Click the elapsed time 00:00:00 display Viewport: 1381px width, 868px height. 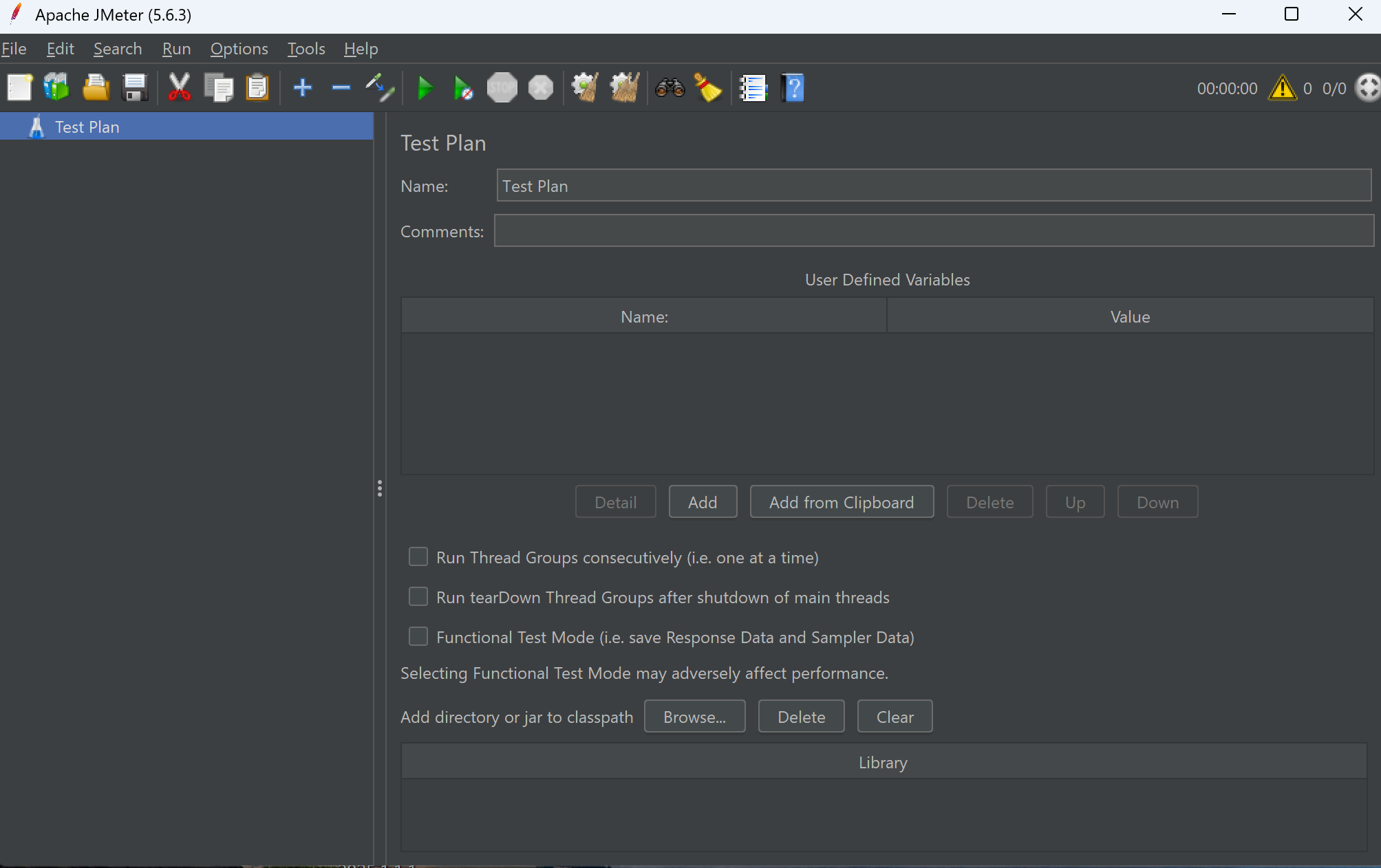click(x=1227, y=89)
